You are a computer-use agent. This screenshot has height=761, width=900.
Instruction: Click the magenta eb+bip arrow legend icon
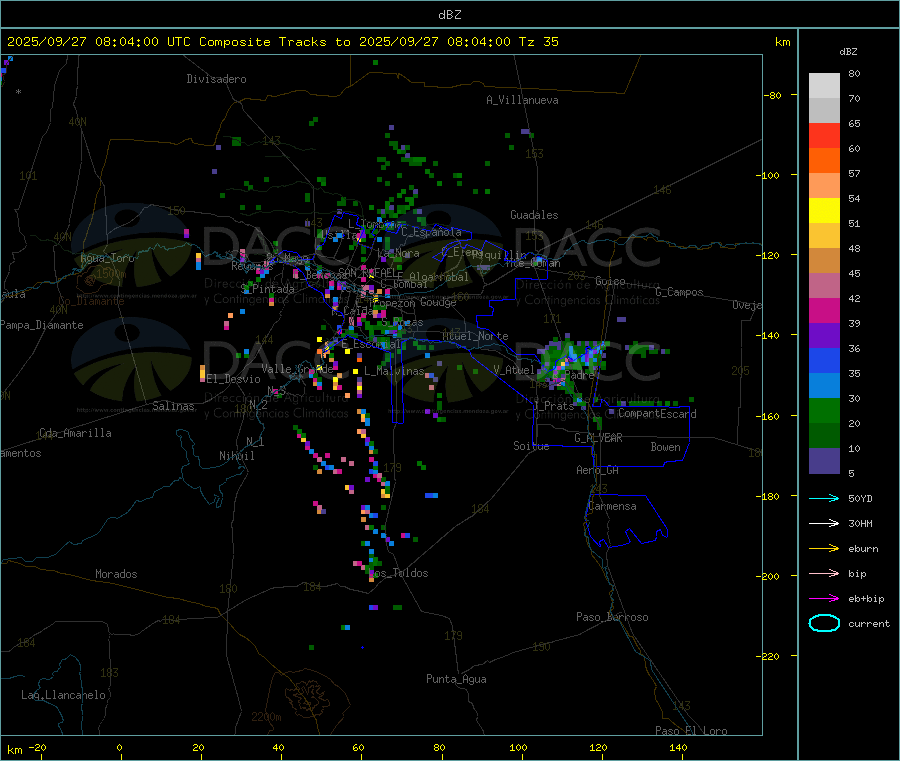pos(824,599)
